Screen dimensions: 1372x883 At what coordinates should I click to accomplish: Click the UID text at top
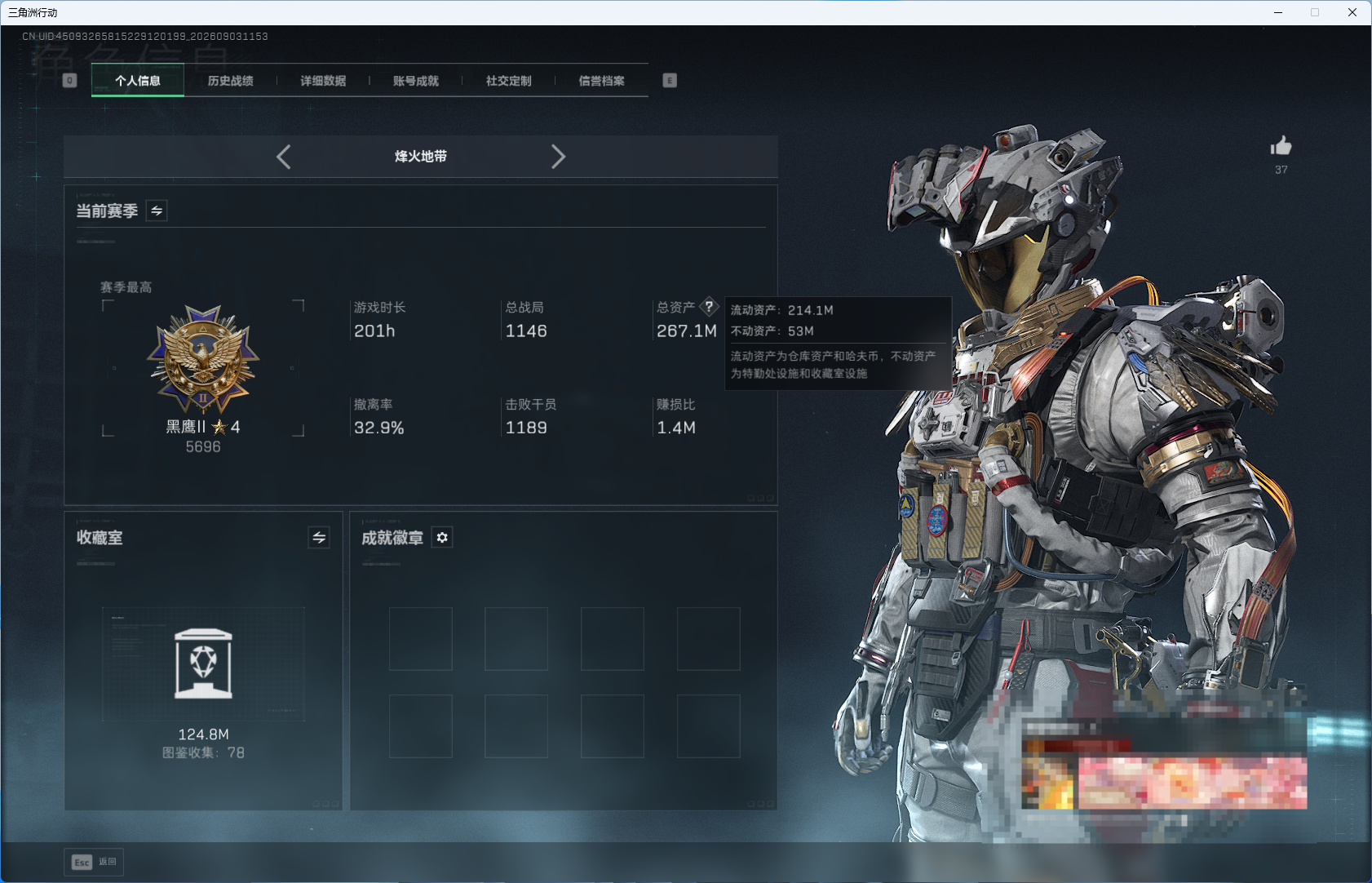pyautogui.click(x=145, y=37)
